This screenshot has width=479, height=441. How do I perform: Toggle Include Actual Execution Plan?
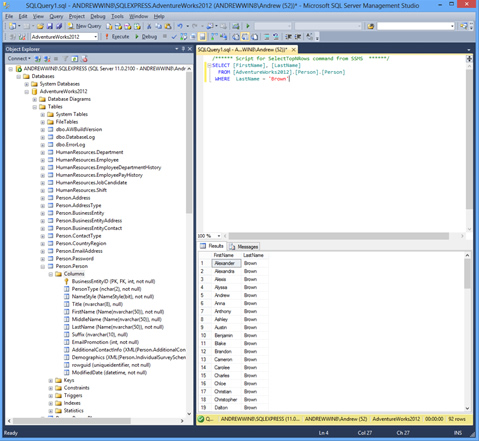click(x=214, y=37)
